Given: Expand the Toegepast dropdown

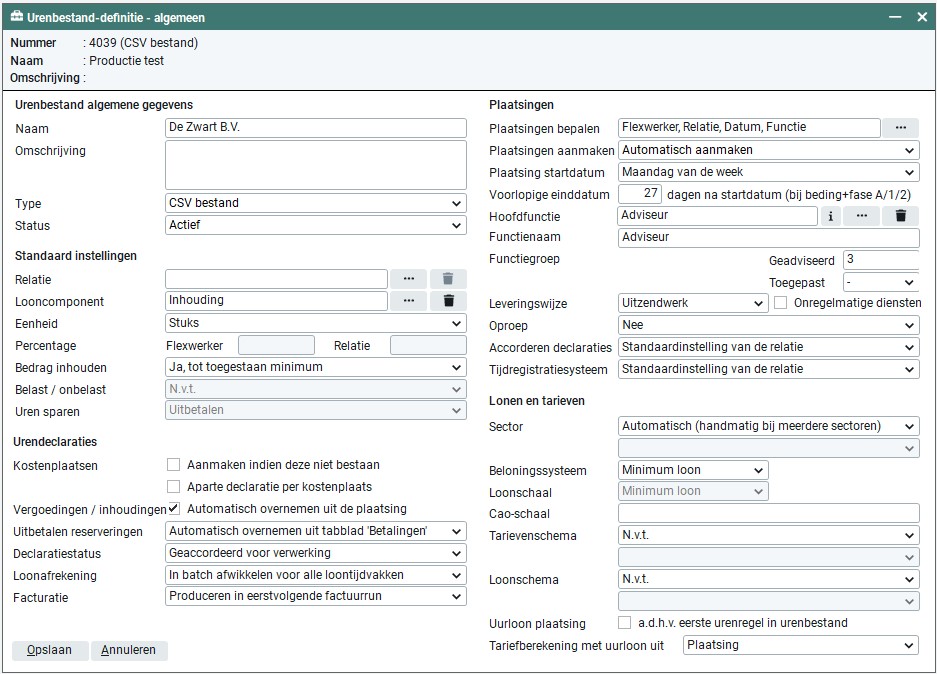Looking at the screenshot, I should coord(881,282).
